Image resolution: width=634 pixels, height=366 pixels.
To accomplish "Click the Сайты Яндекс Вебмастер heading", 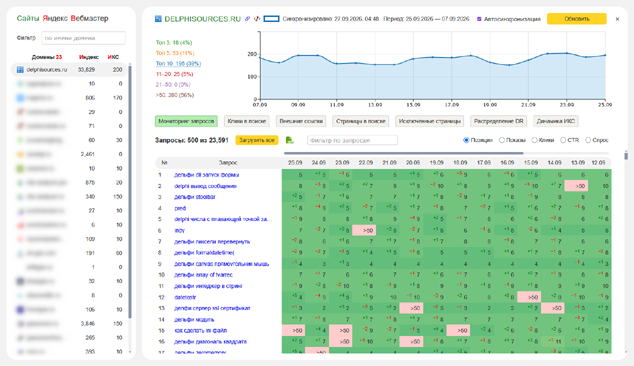I will (x=62, y=18).
